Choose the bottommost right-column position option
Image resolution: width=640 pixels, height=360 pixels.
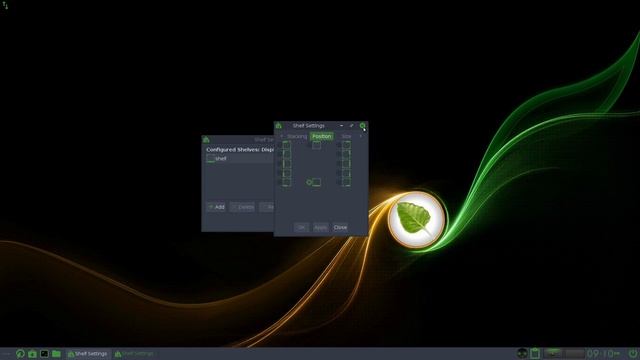(345, 182)
